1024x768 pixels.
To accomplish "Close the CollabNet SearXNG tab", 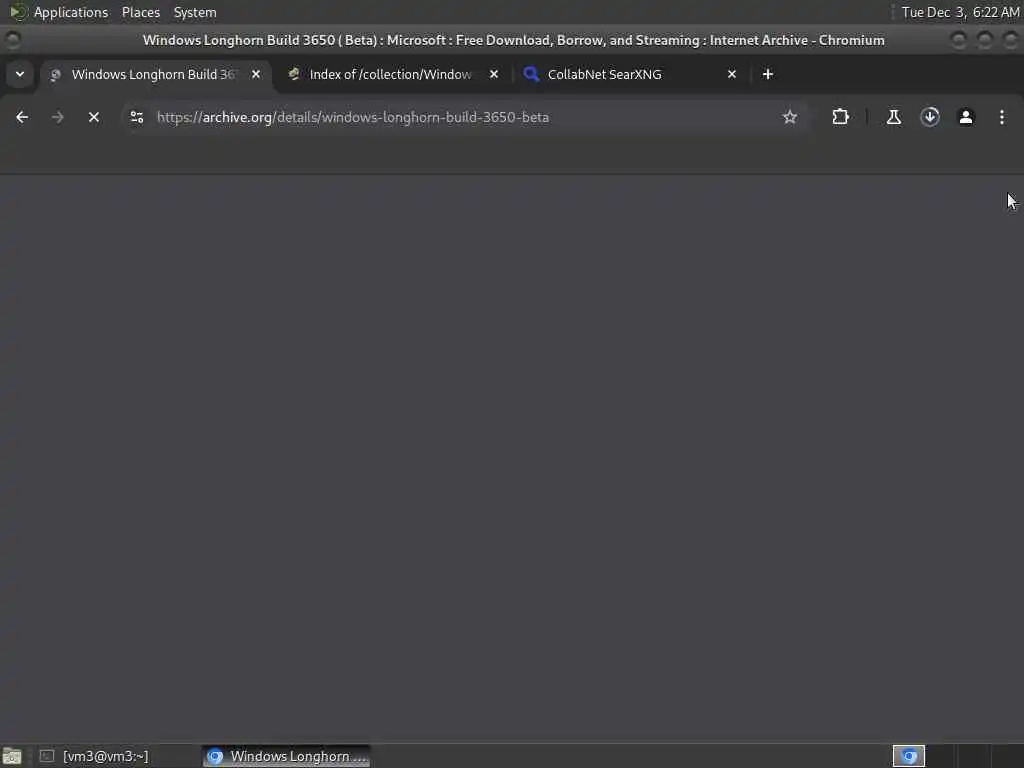I will (x=732, y=74).
